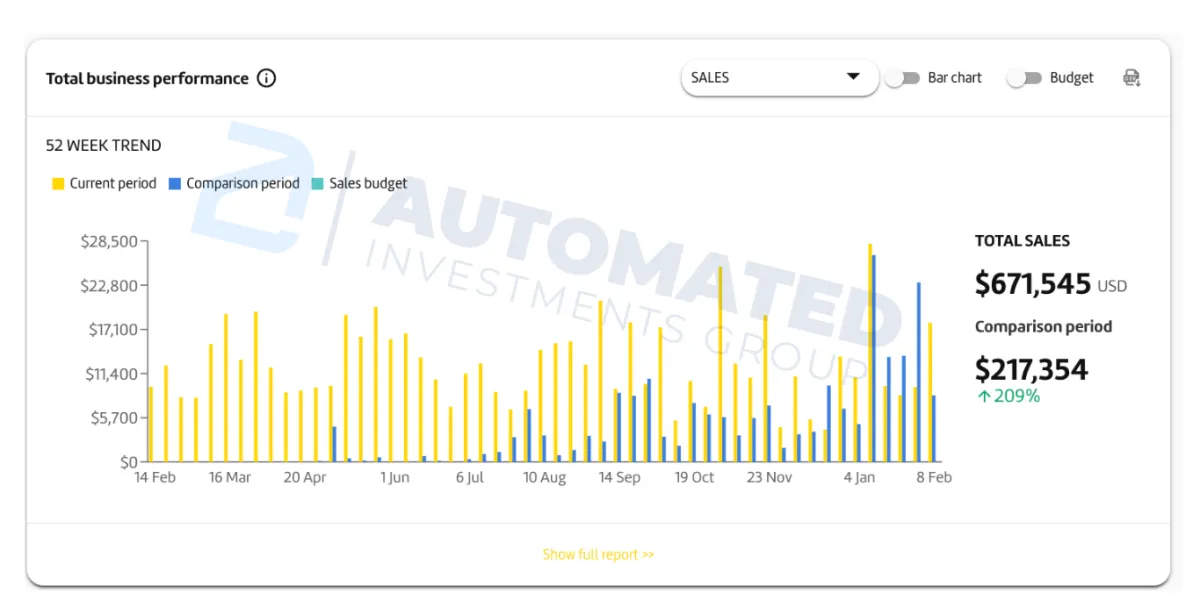Click the info icon beside Total business performance

266,78
